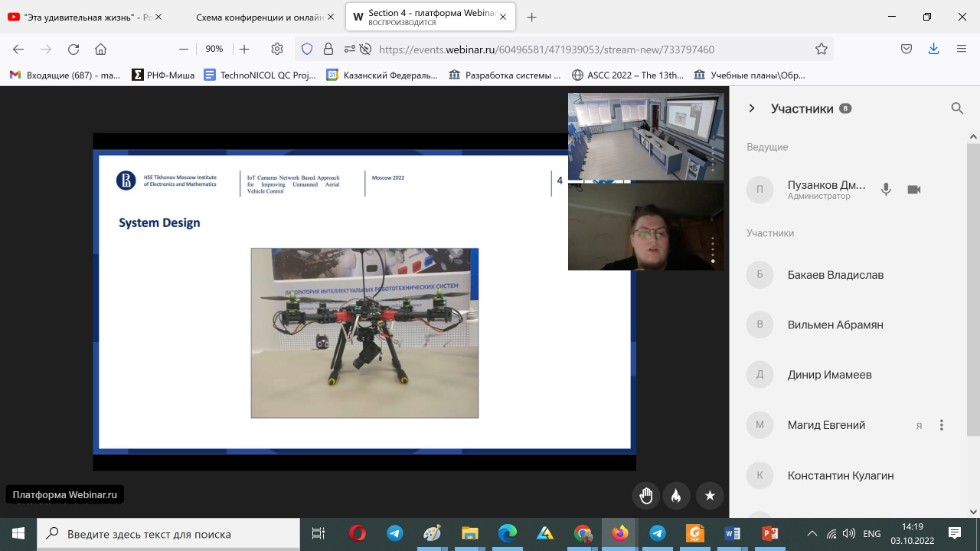Open options menu for Магид Евгений
The width and height of the screenshot is (980, 551).
[941, 425]
